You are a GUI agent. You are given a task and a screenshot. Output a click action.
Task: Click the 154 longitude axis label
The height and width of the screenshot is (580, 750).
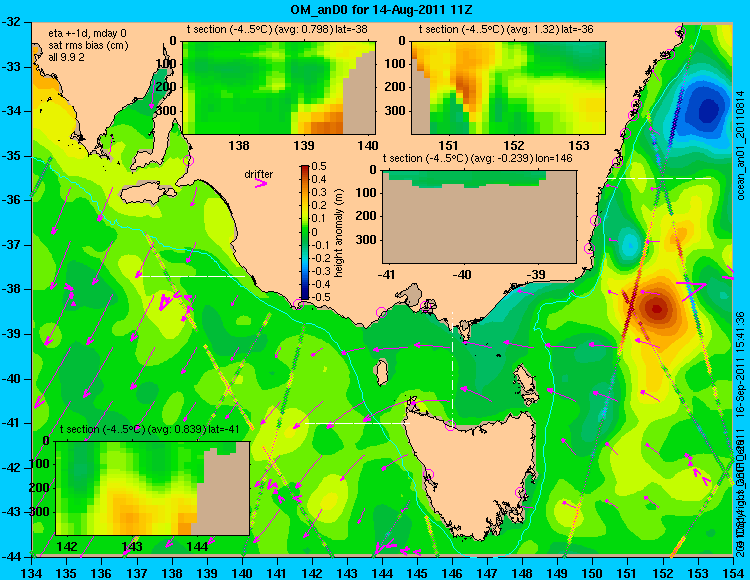click(x=733, y=573)
